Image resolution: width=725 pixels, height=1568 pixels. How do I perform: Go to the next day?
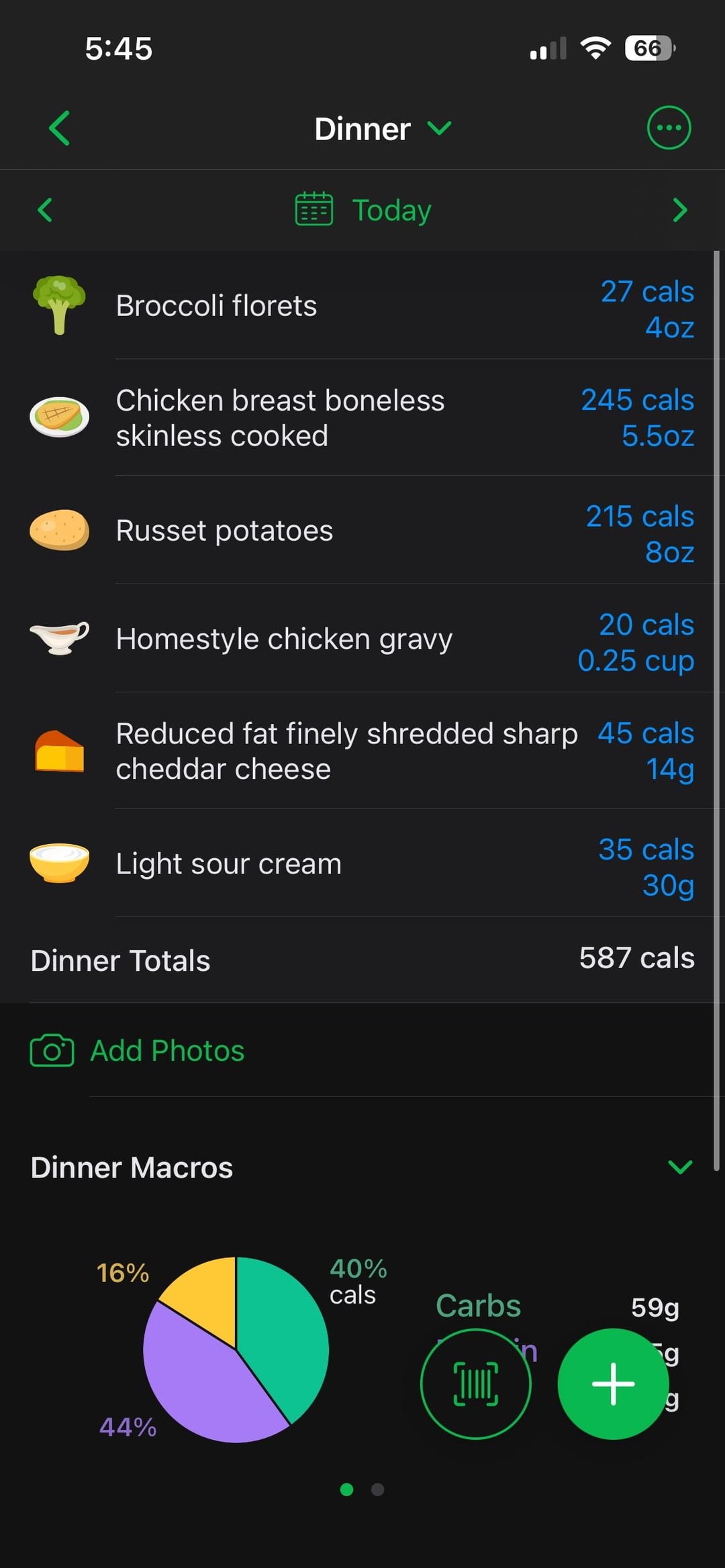679,210
